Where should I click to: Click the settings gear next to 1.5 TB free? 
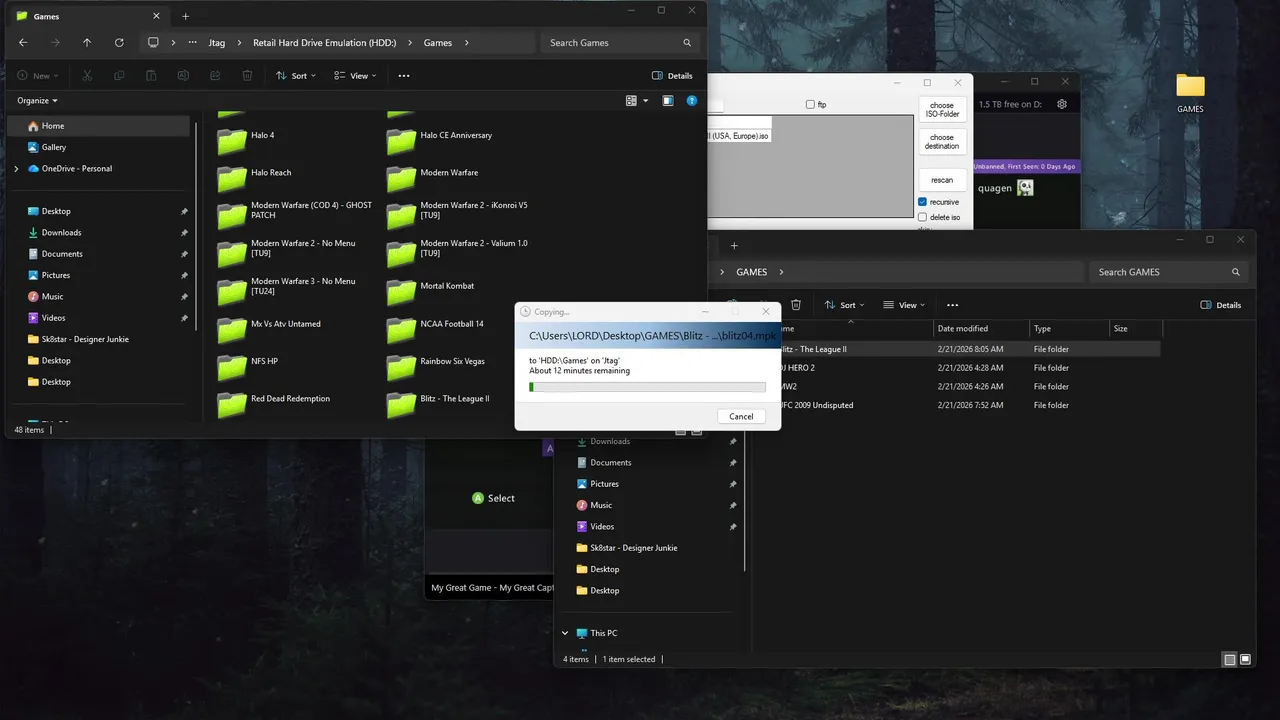click(1062, 104)
